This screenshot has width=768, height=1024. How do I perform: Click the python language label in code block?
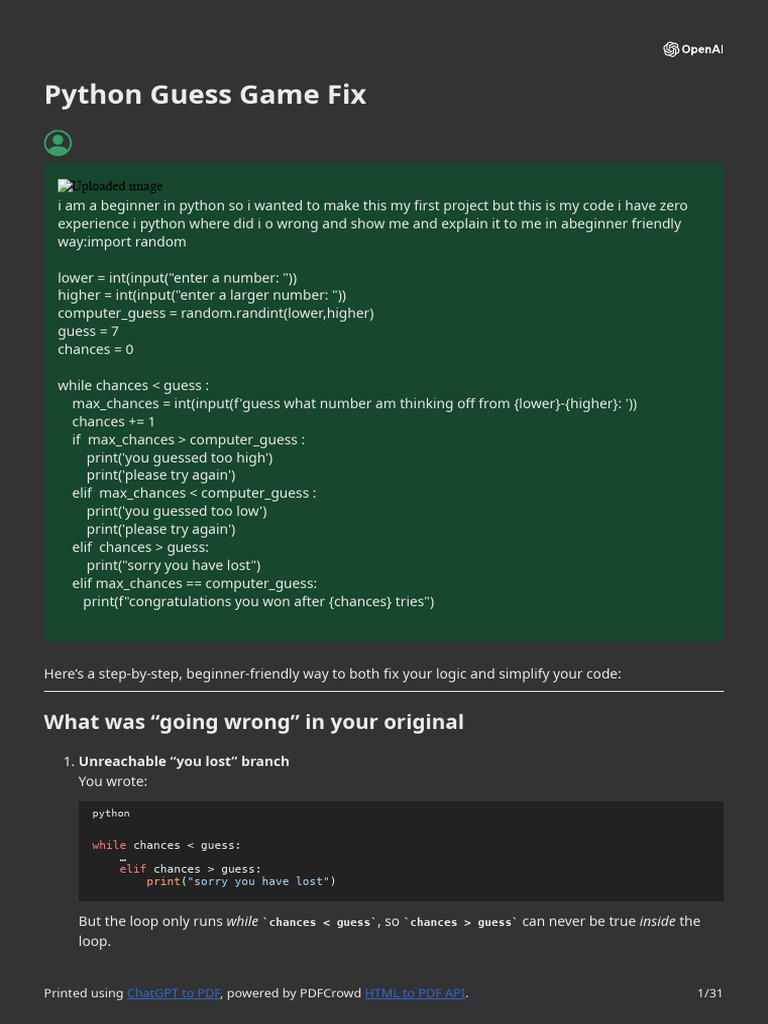click(111, 813)
